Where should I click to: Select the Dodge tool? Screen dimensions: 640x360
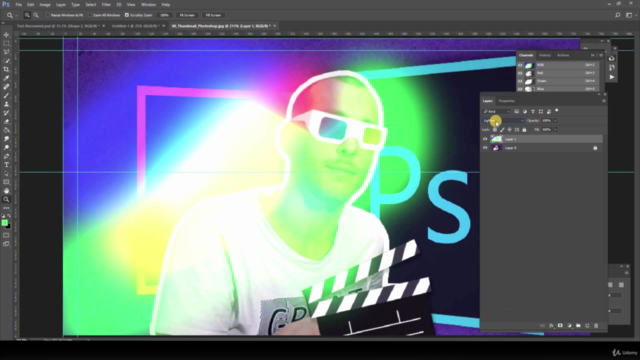(x=6, y=147)
